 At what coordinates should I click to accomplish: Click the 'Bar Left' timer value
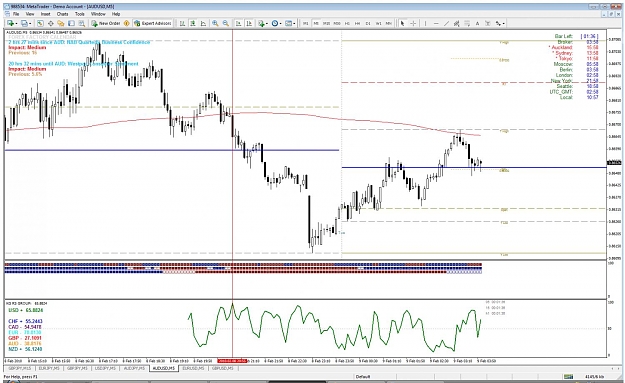coord(589,36)
